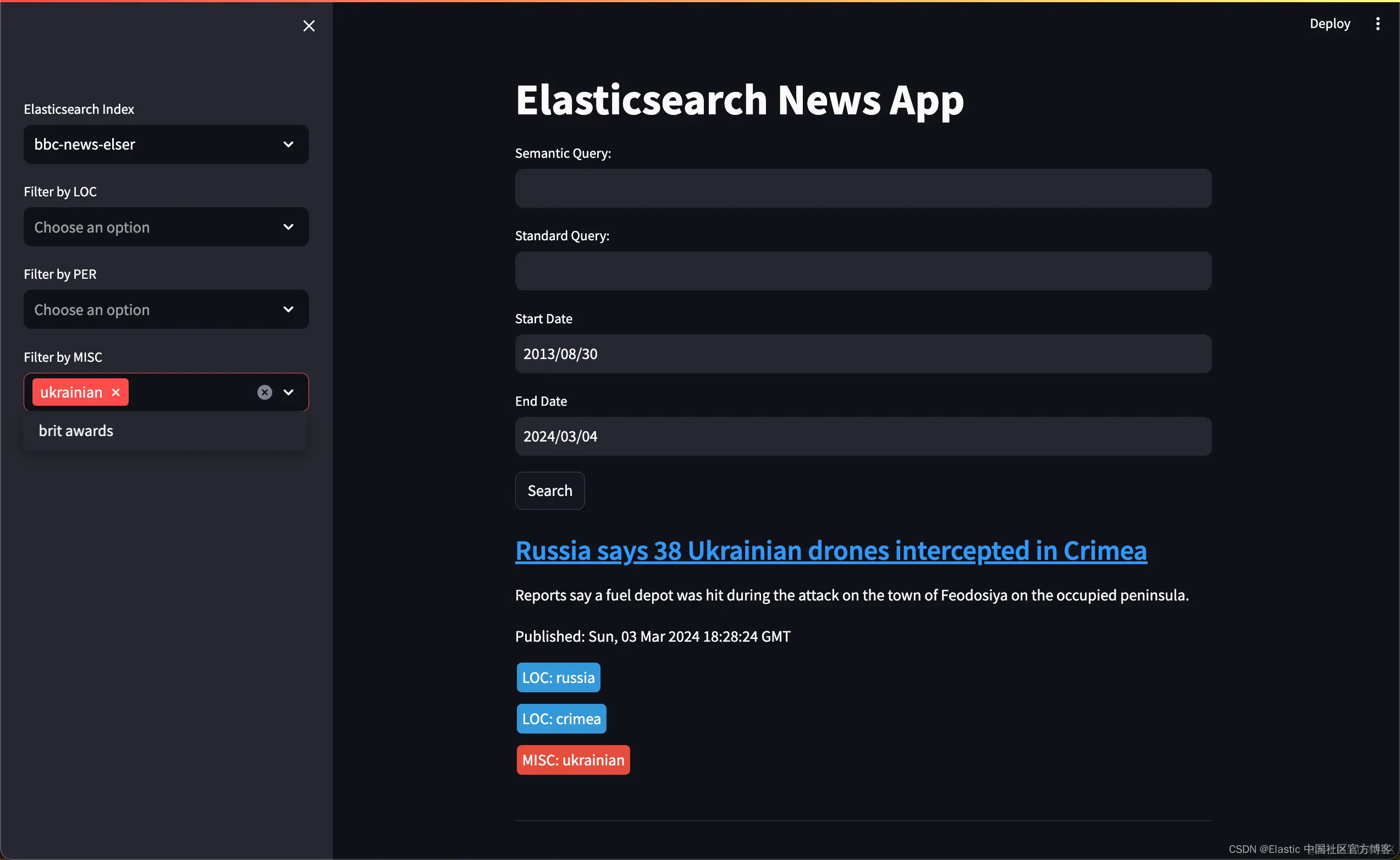Click the Deploy button
Screen dimensions: 1400x860
coord(1330,23)
